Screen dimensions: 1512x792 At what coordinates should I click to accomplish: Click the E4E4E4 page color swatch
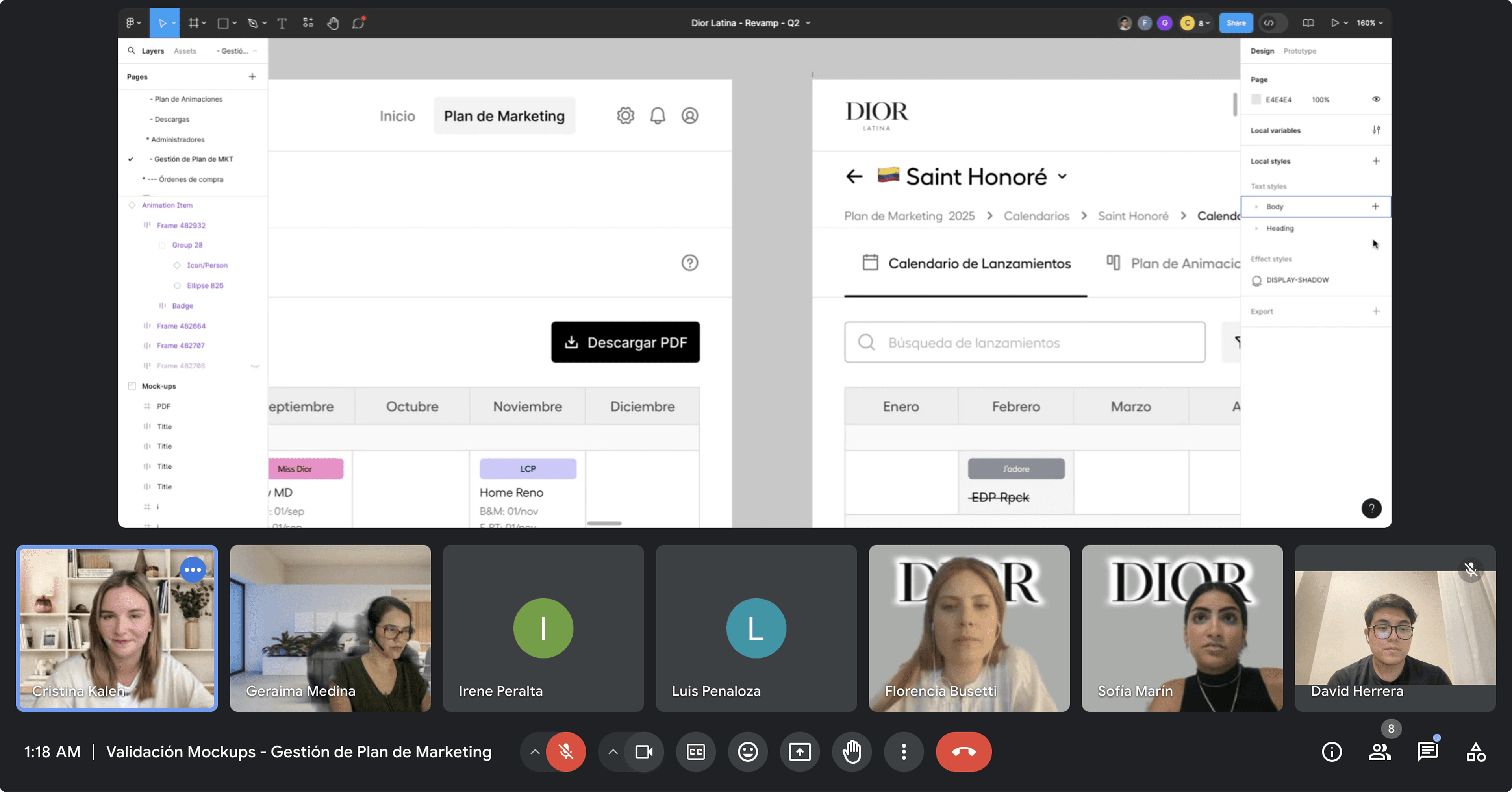pyautogui.click(x=1256, y=99)
